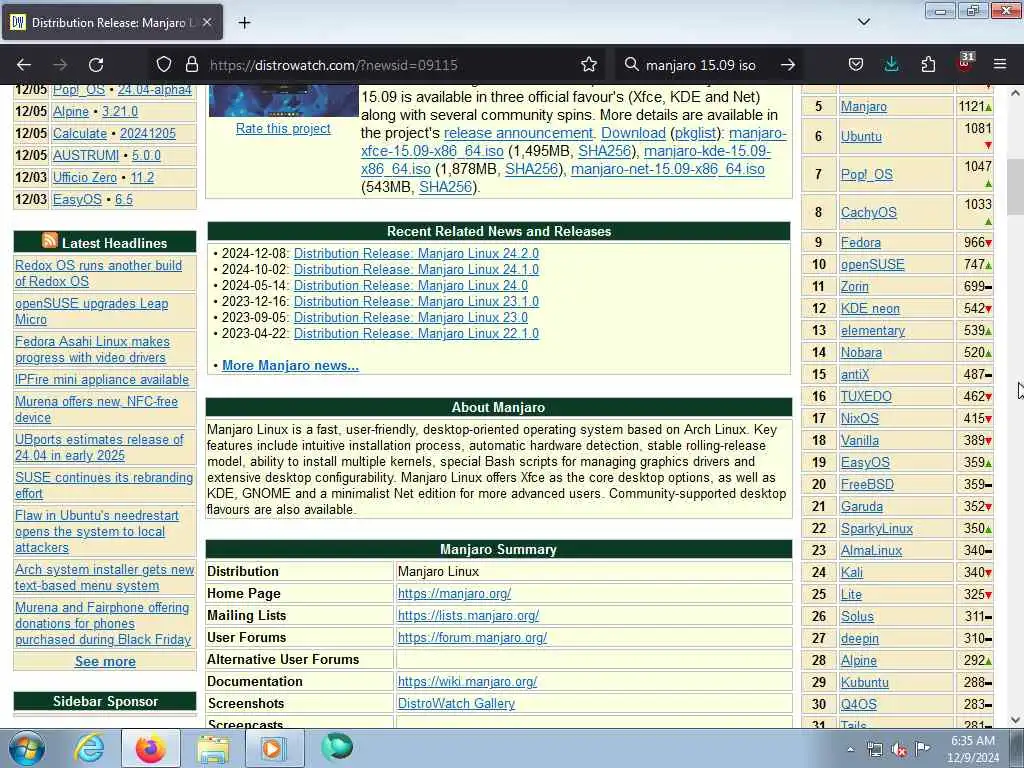The height and width of the screenshot is (768, 1024).
Task: Open the EasyOS 6.5 release link
Action: click(123, 199)
